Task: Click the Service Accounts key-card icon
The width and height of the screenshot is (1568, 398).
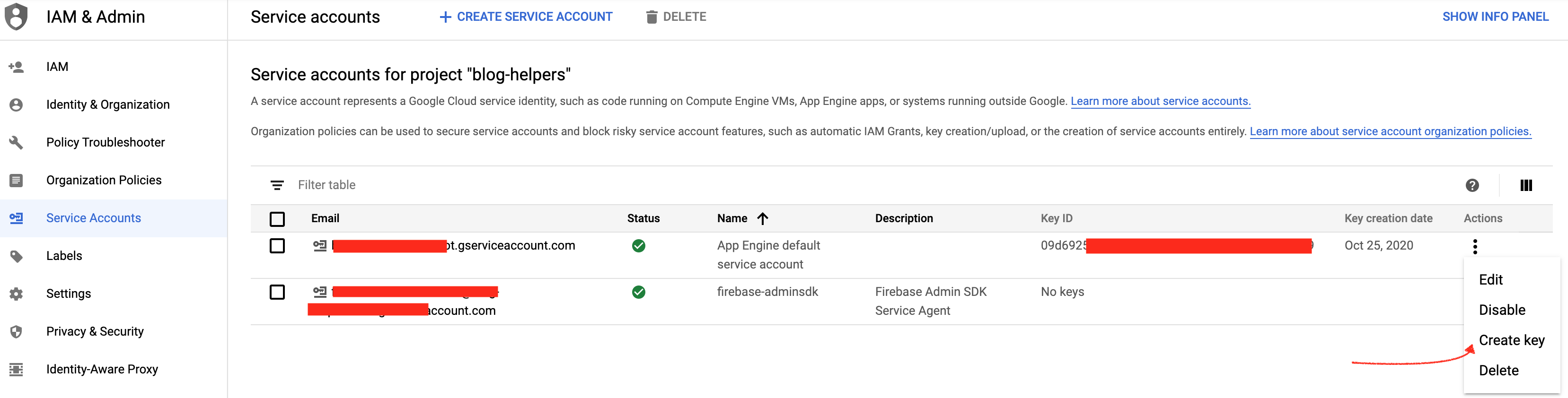Action: (x=16, y=218)
